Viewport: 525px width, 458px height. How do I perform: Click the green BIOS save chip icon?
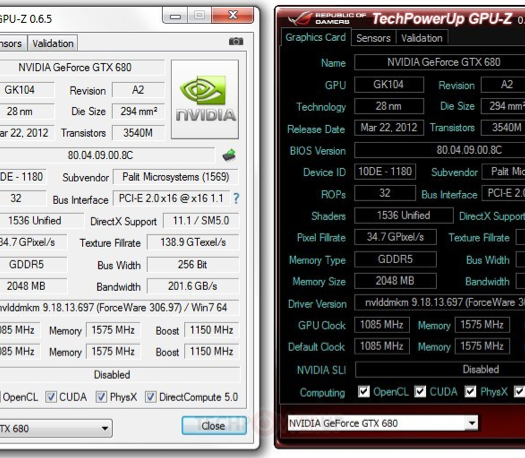pos(229,155)
